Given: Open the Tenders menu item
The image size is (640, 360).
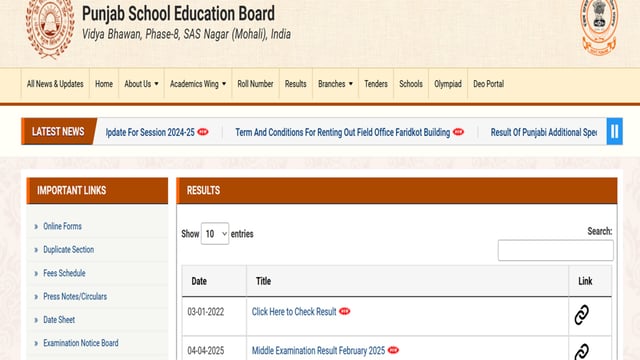Looking at the screenshot, I should 376,84.
